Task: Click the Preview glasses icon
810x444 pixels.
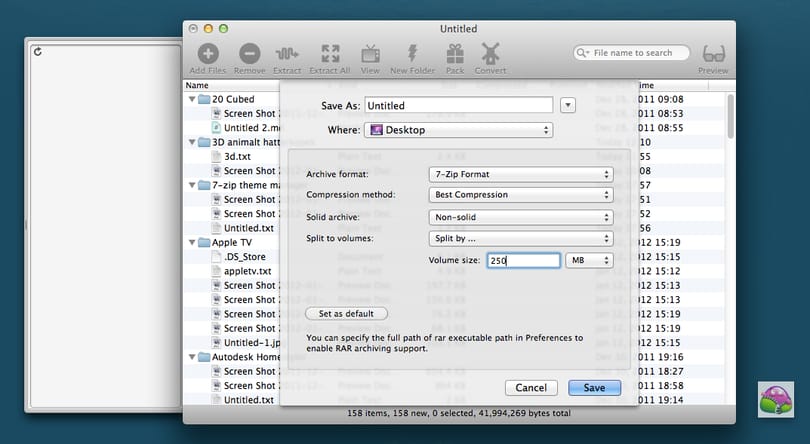Action: point(713,53)
